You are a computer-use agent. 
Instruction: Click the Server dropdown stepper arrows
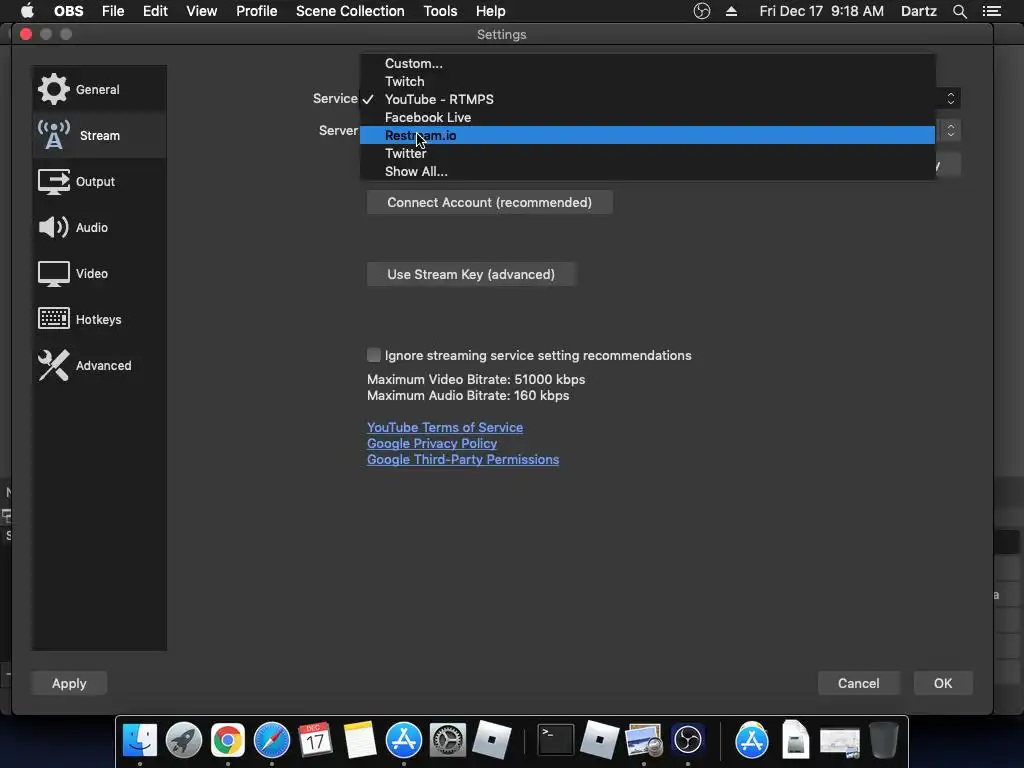point(951,131)
